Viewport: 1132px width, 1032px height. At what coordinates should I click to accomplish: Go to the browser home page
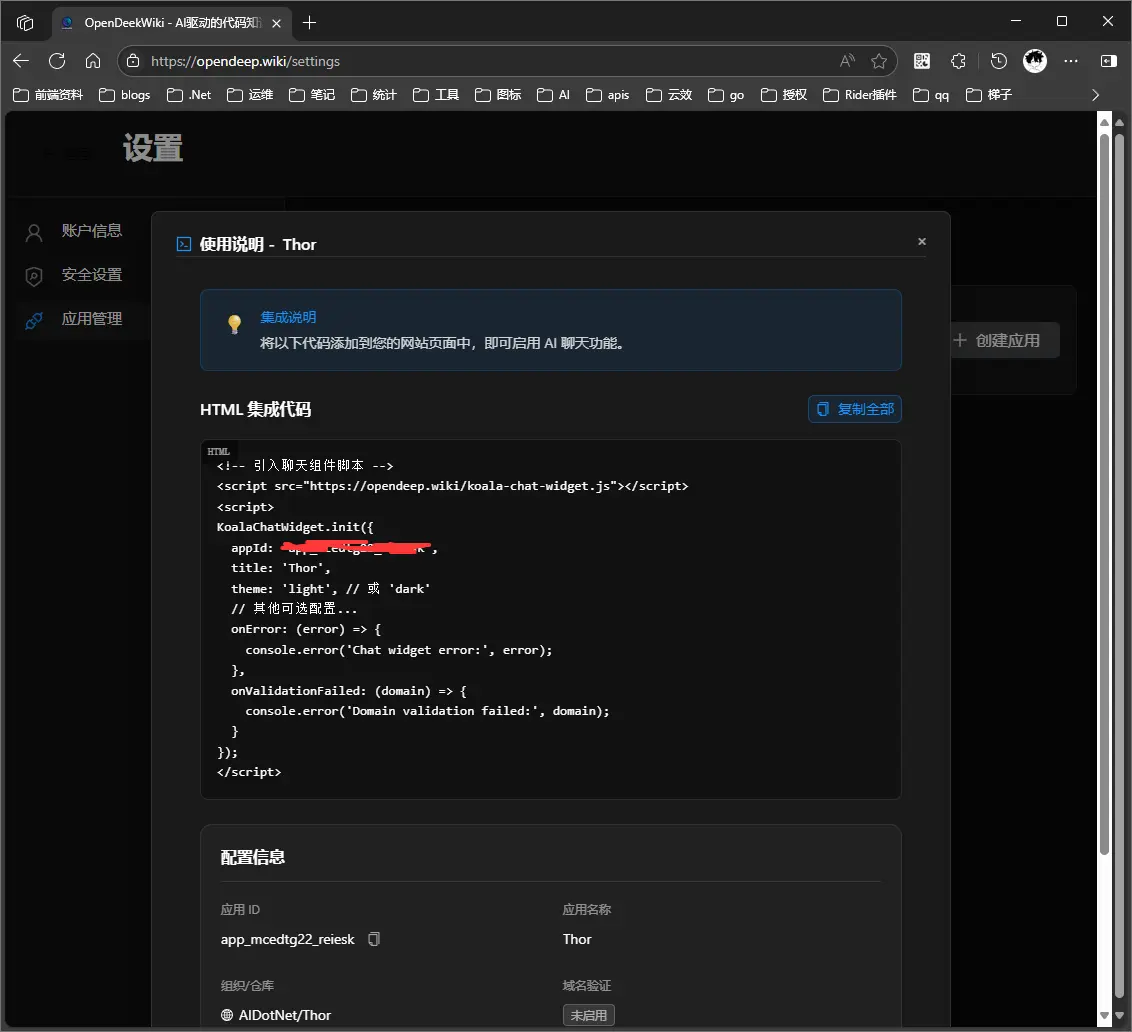93,61
